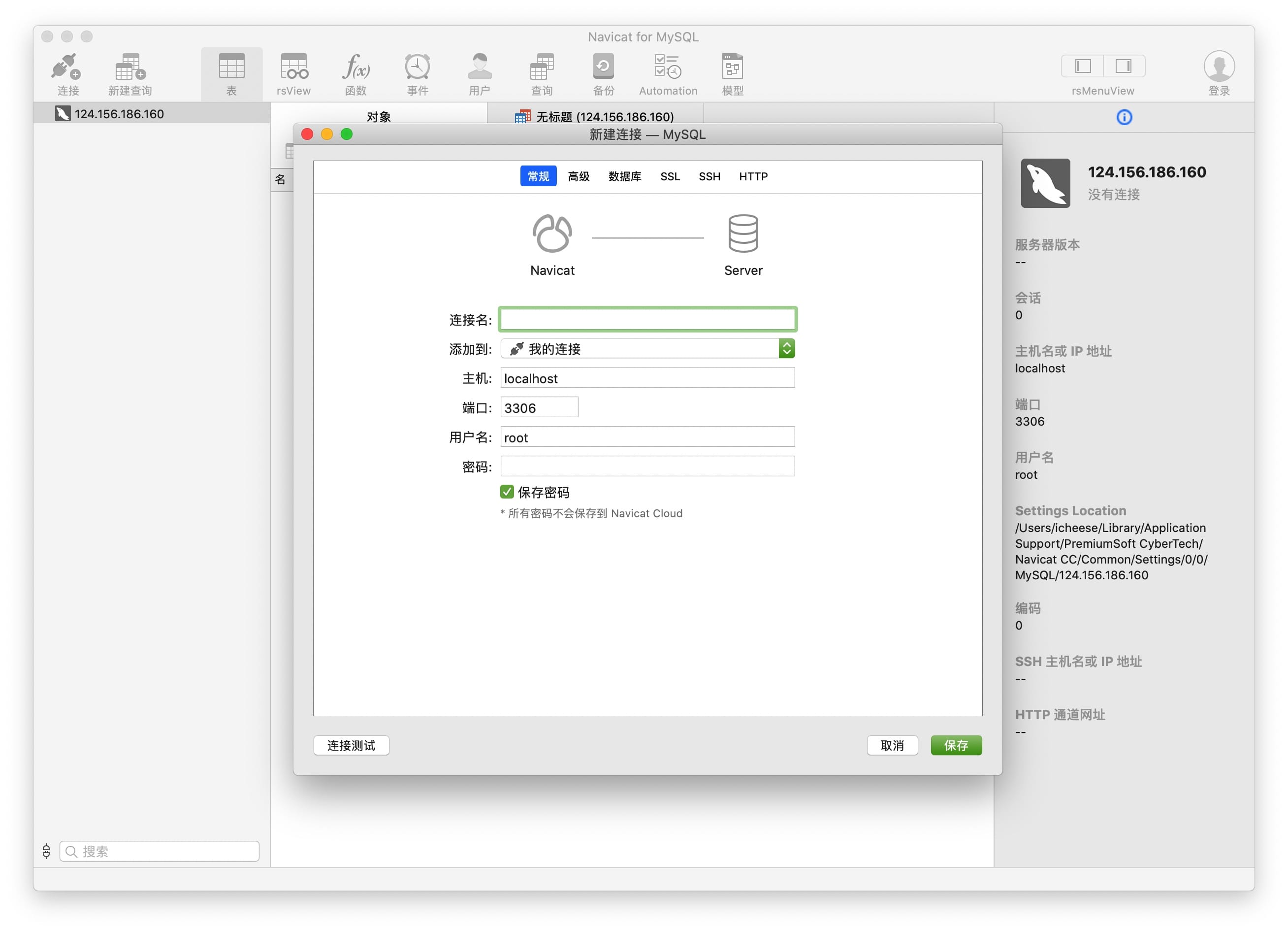The width and height of the screenshot is (1288, 932).
Task: Click the 连接测试 button
Action: pyautogui.click(x=351, y=746)
